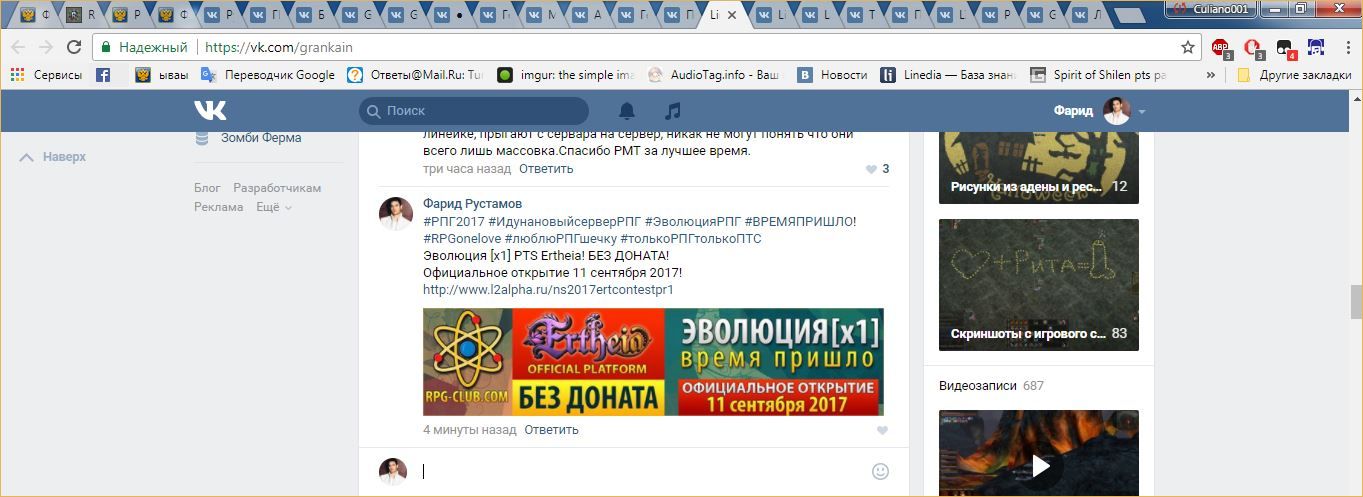Click the address bar URL
Screen dimensions: 1363x497
279,47
